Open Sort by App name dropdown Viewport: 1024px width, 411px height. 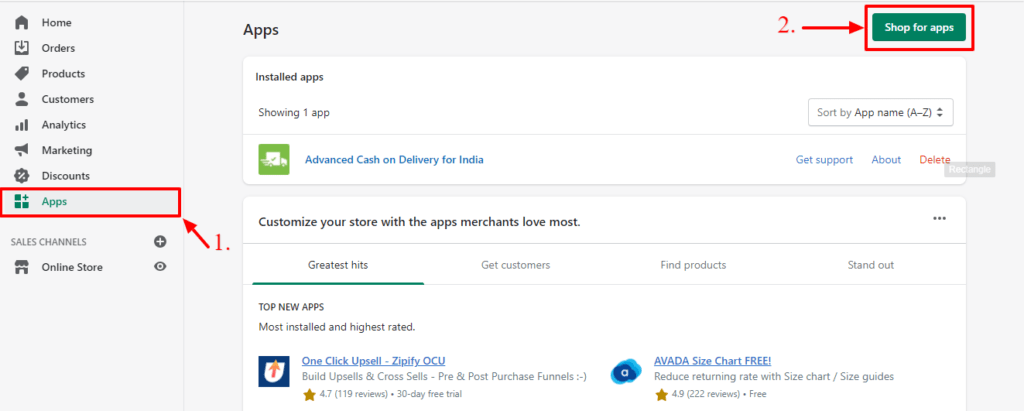[880, 113]
